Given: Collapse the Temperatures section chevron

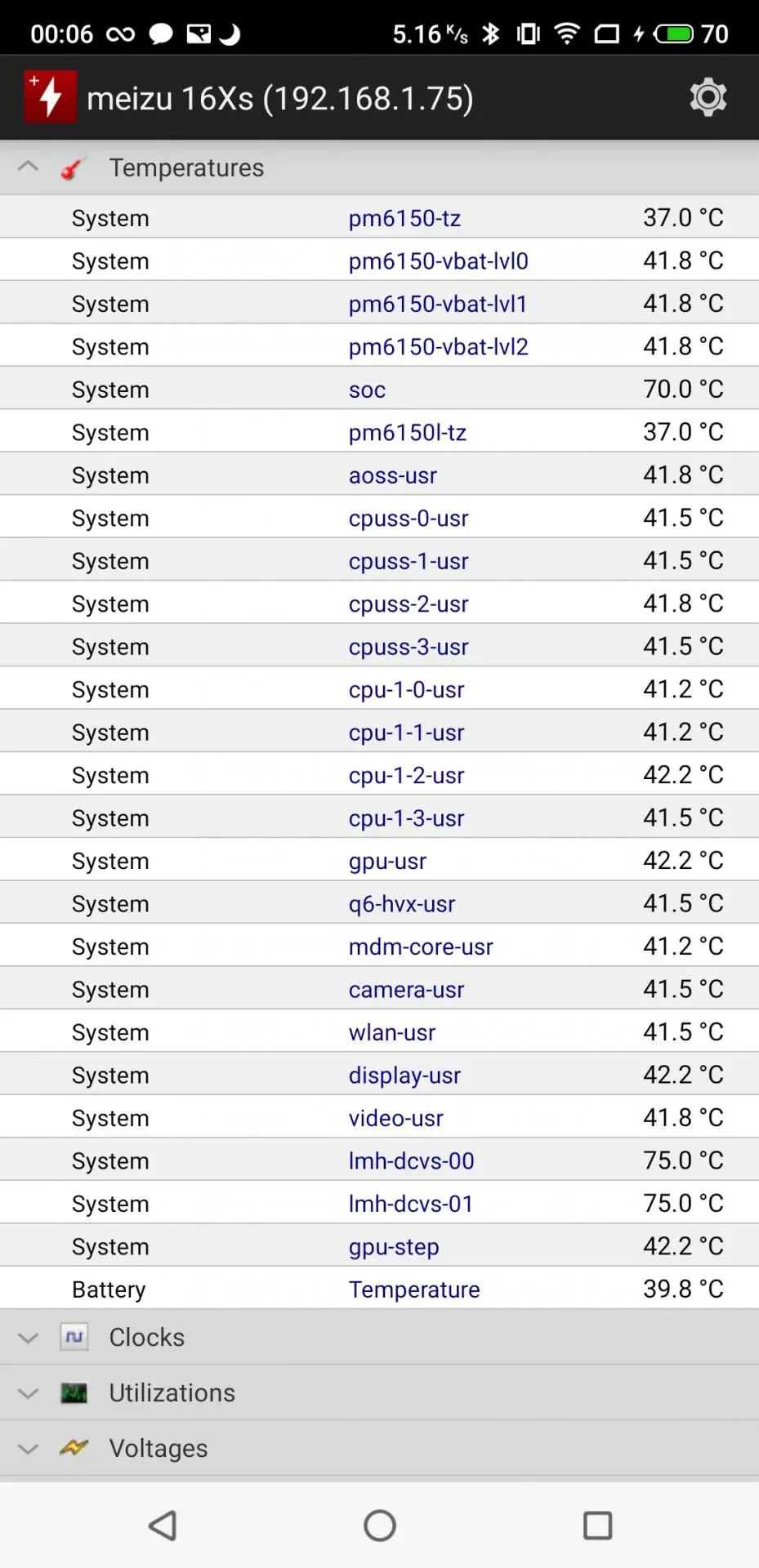Looking at the screenshot, I should pos(28,167).
